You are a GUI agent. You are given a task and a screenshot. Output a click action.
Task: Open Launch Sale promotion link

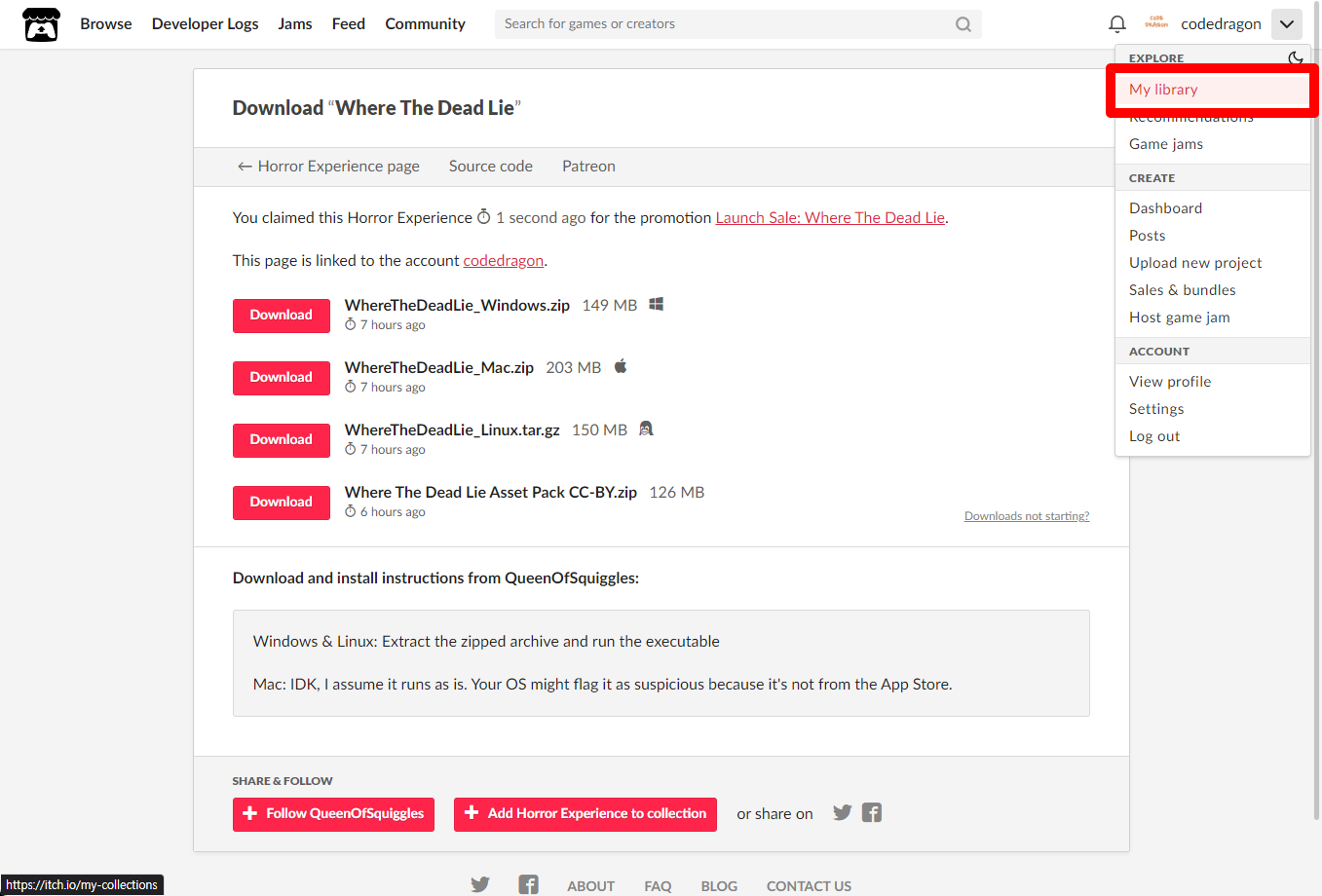[x=830, y=218]
